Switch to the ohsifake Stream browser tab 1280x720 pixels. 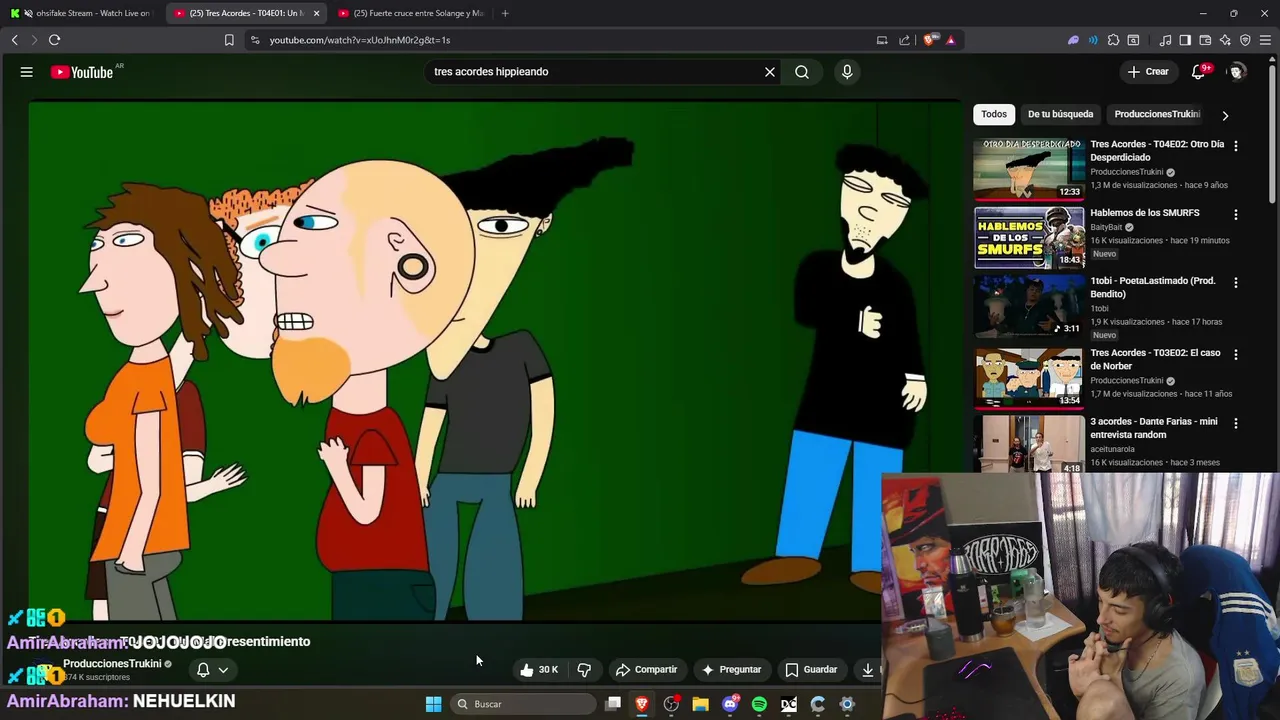coord(83,13)
